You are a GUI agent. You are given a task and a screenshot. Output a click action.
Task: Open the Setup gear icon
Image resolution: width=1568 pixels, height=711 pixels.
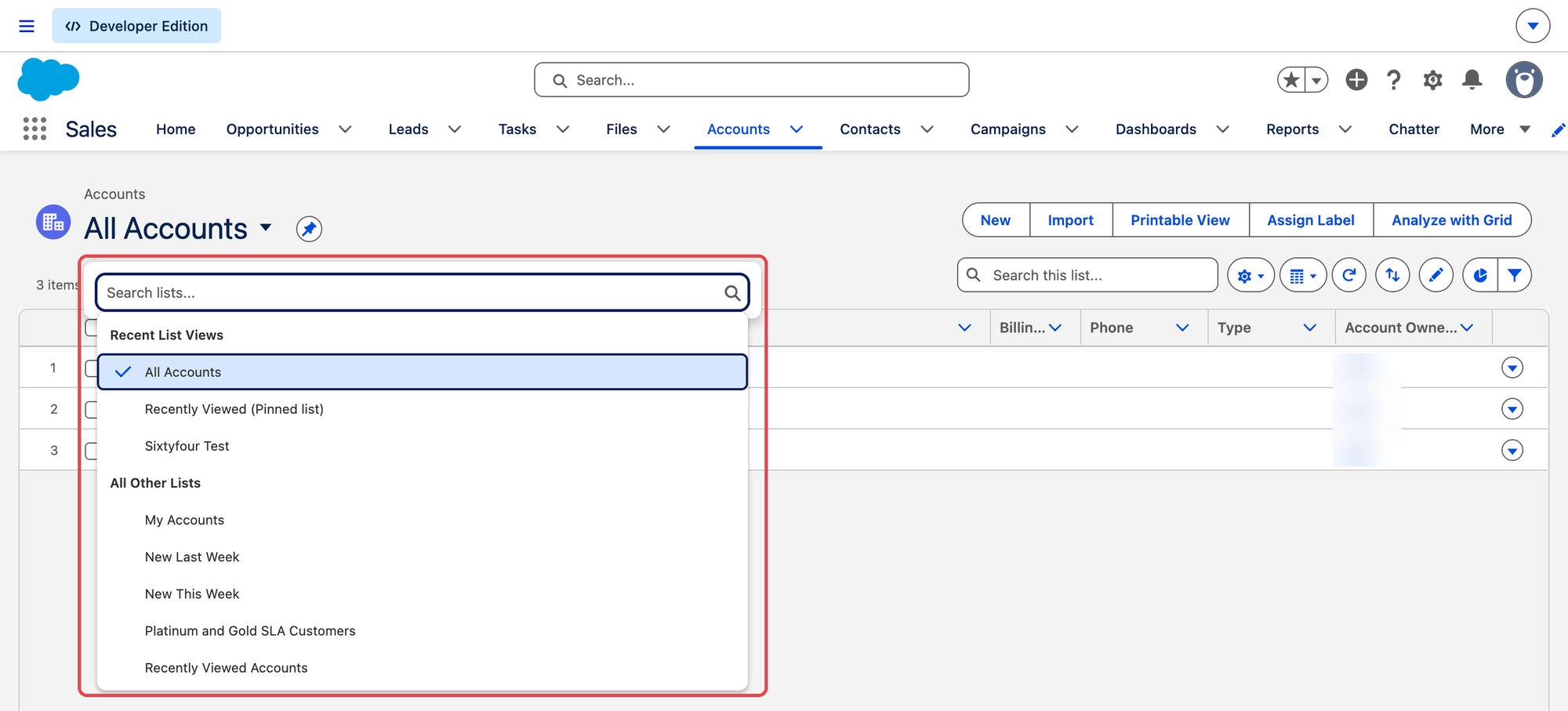coord(1433,79)
